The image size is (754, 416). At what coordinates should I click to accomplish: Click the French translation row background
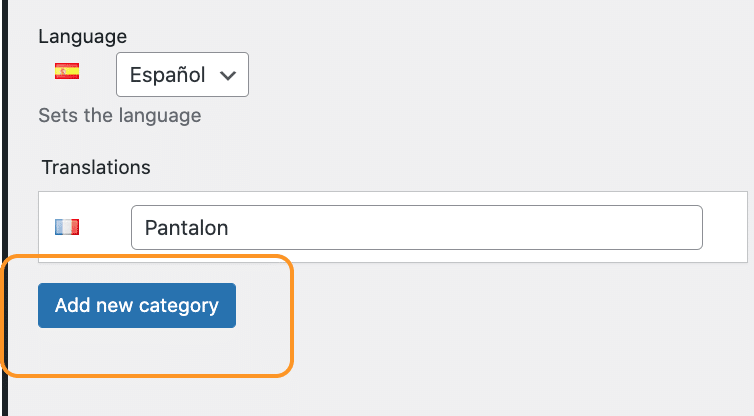point(393,227)
